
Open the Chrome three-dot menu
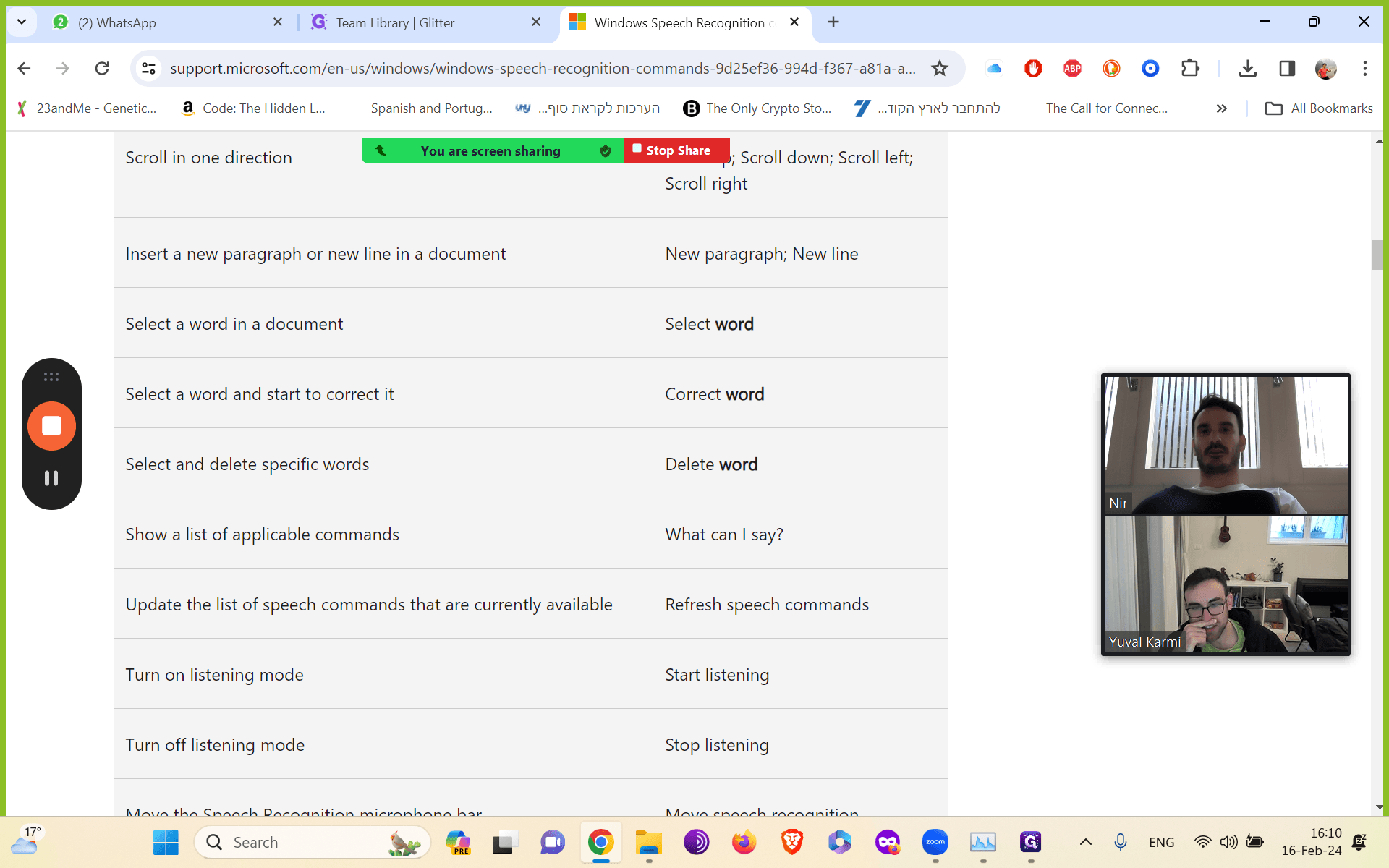[x=1364, y=68]
